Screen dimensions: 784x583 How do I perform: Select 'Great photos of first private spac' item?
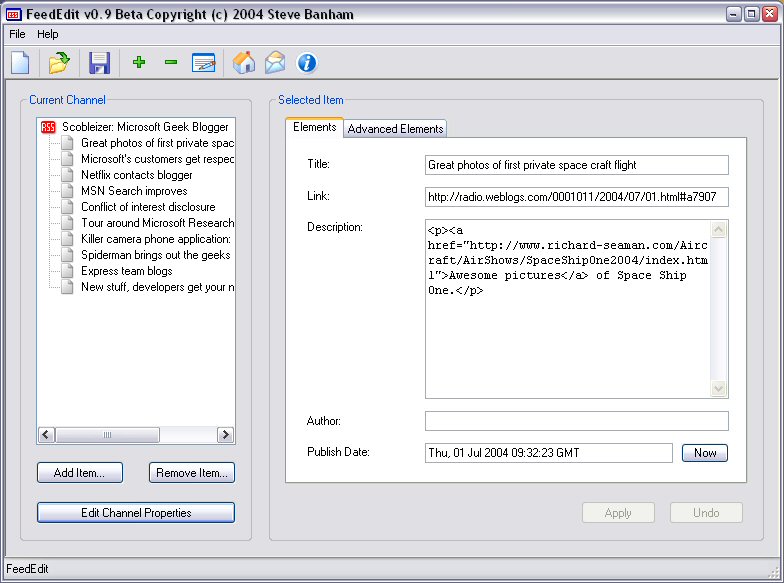(157, 143)
